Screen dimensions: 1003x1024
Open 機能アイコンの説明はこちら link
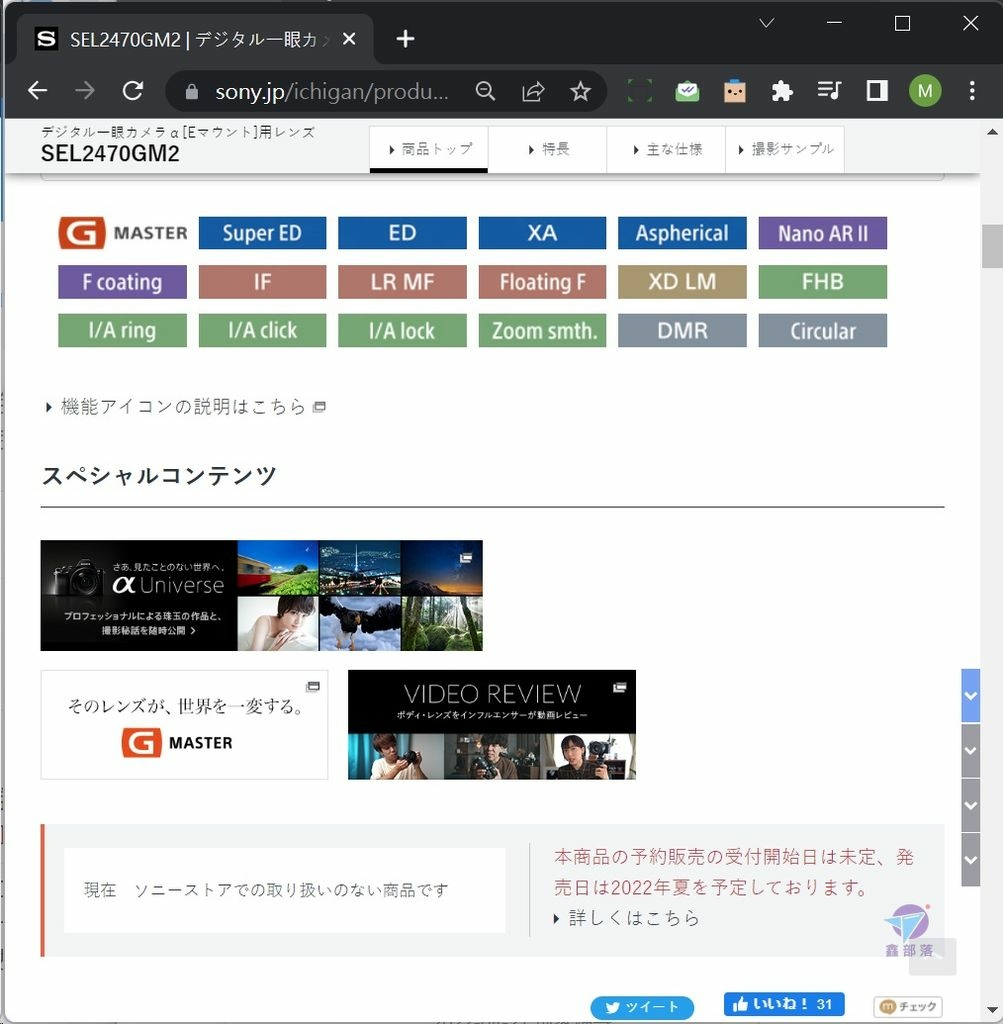(185, 407)
